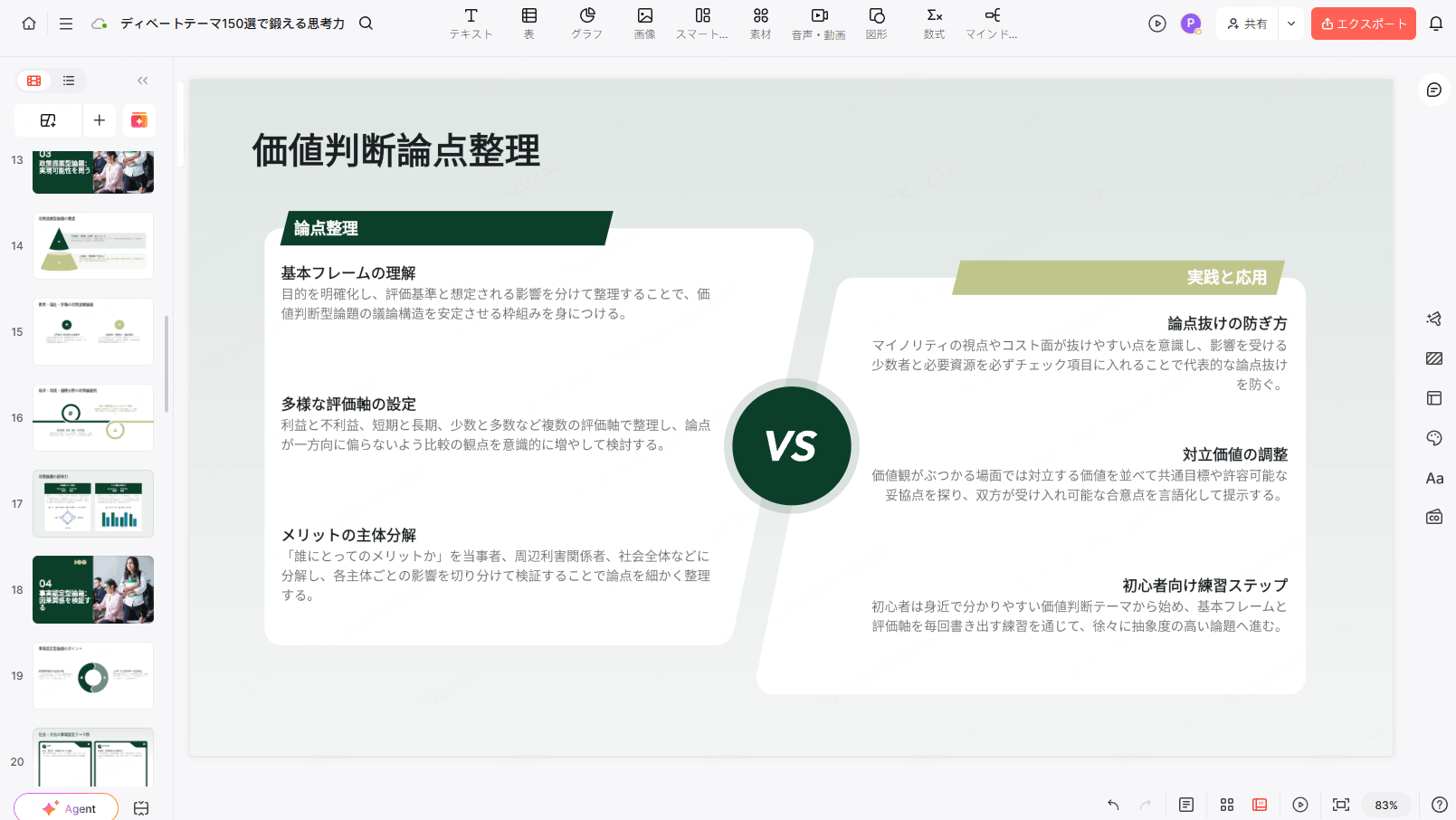Open the 図形 shapes tool
Screen dimensions: 1456x820
point(877,24)
